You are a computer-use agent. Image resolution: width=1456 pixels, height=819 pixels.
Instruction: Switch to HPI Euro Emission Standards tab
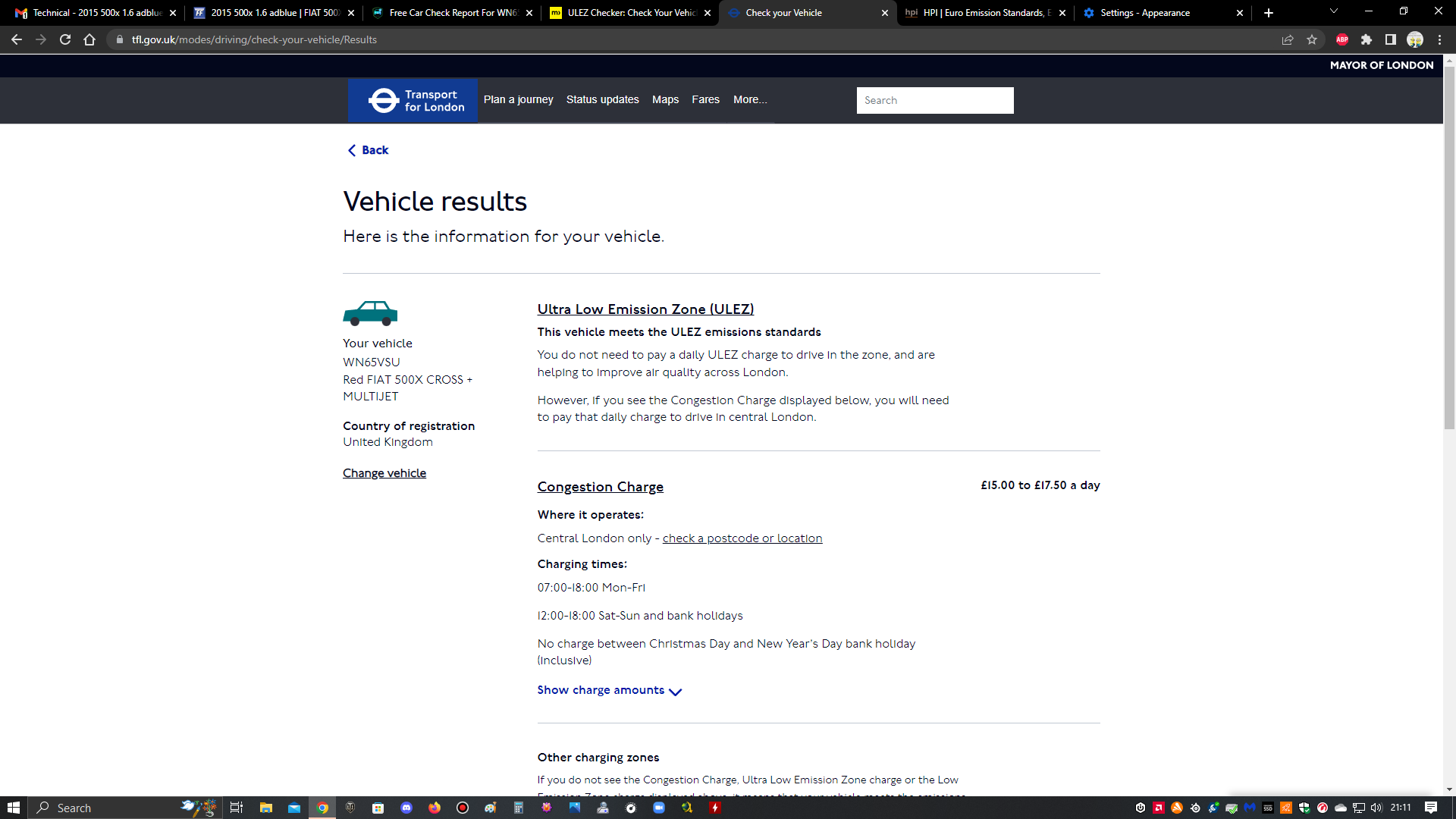pyautogui.click(x=985, y=13)
